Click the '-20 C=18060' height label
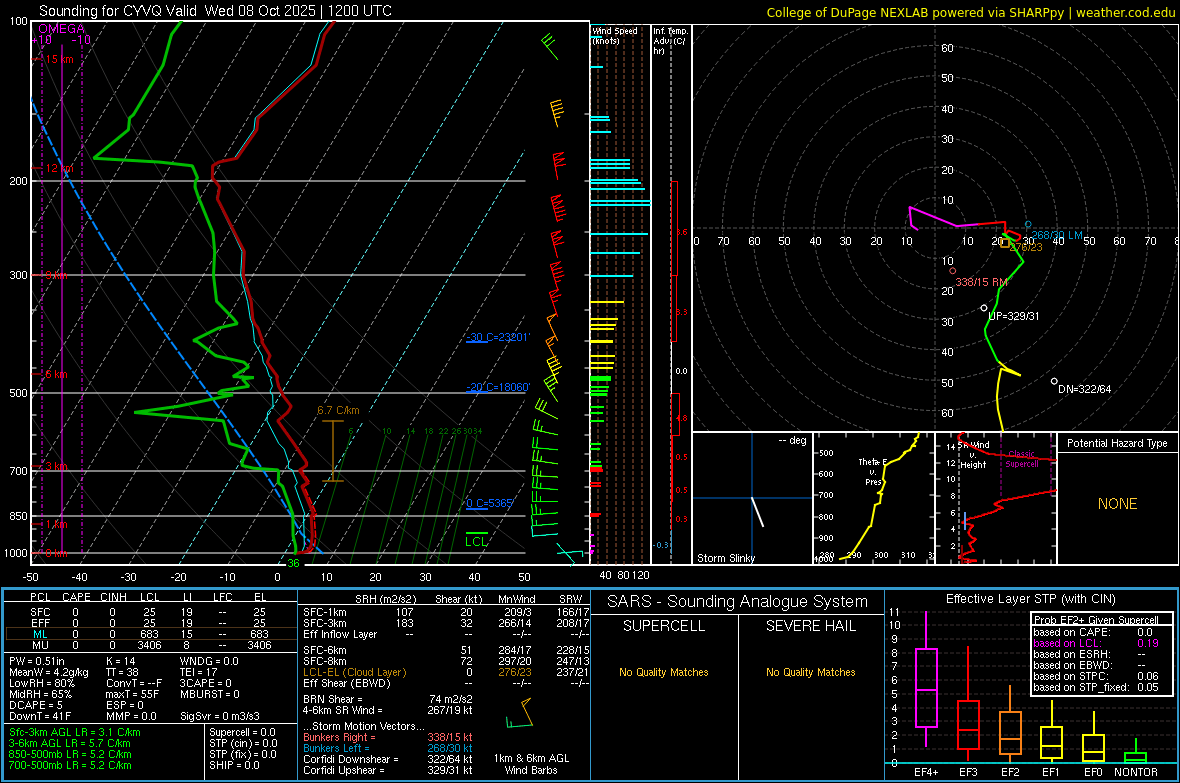 point(497,387)
